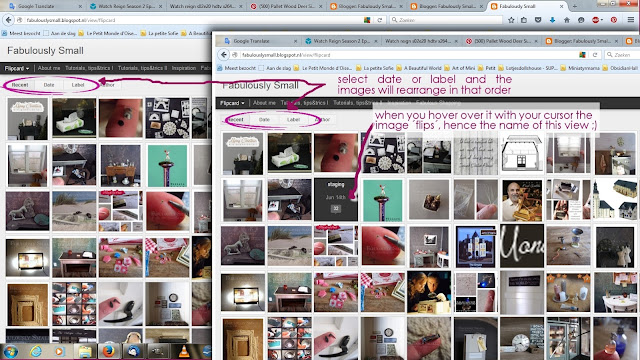The height and width of the screenshot is (360, 640).
Task: Switch to (500) Pallet Wood Deer tab in front window
Action: [x=503, y=41]
